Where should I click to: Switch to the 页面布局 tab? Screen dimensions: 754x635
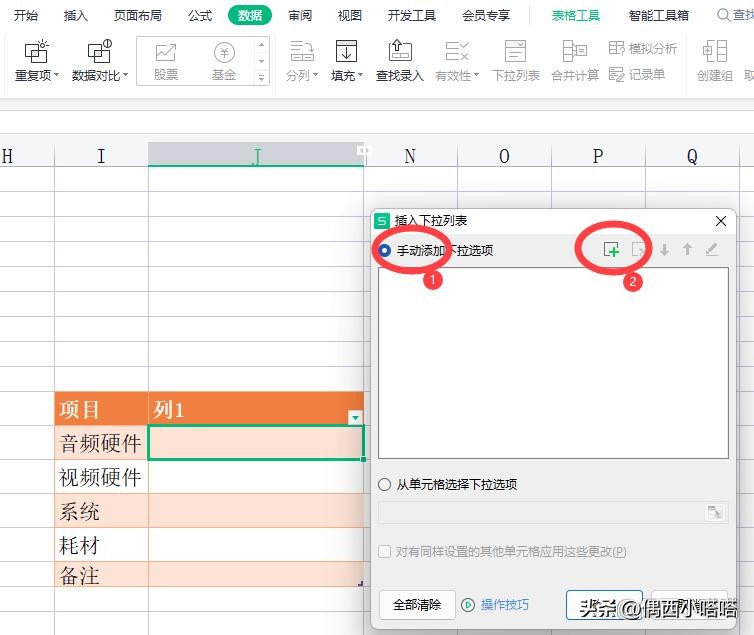[x=138, y=15]
